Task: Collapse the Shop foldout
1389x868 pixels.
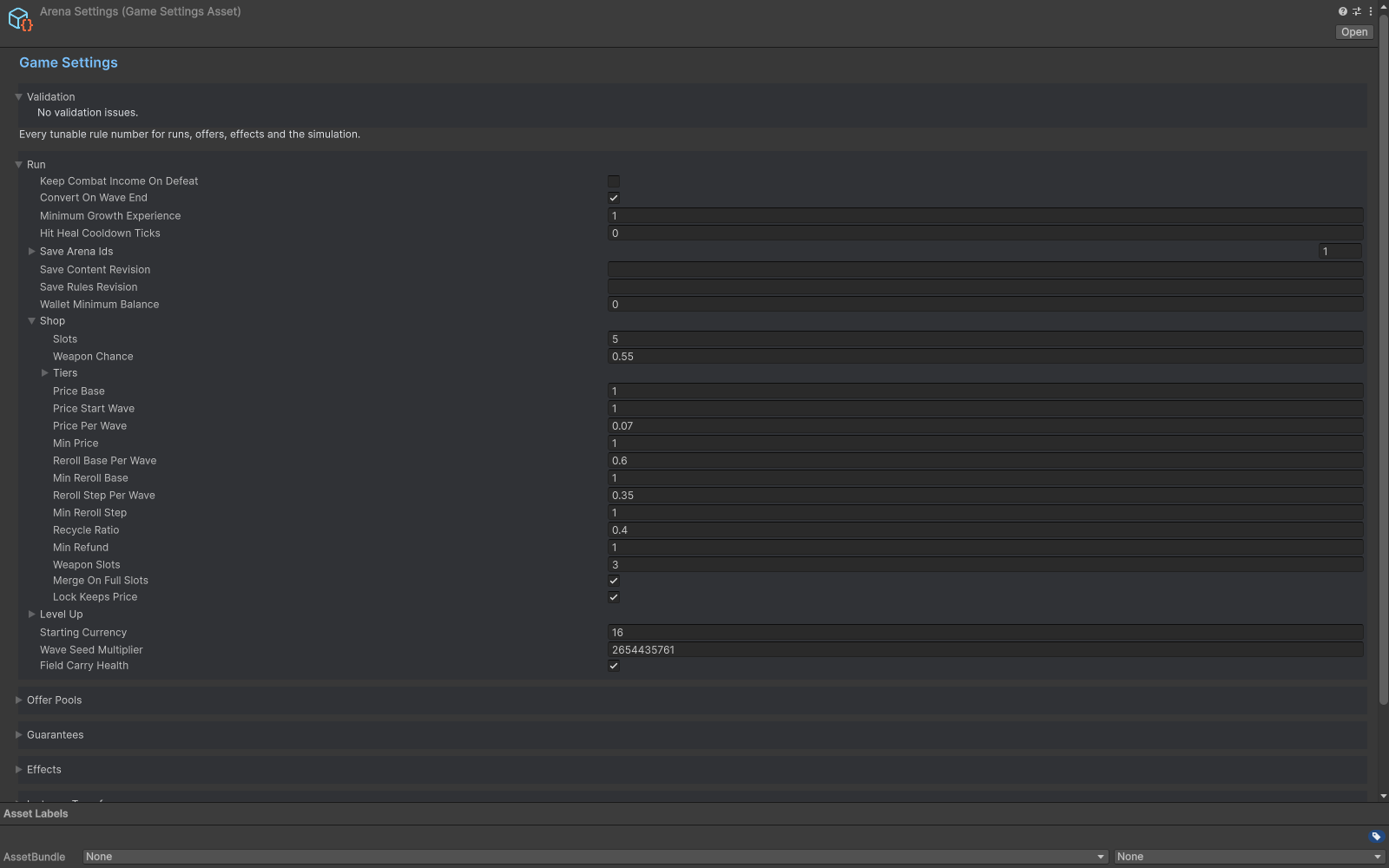Action: click(31, 321)
